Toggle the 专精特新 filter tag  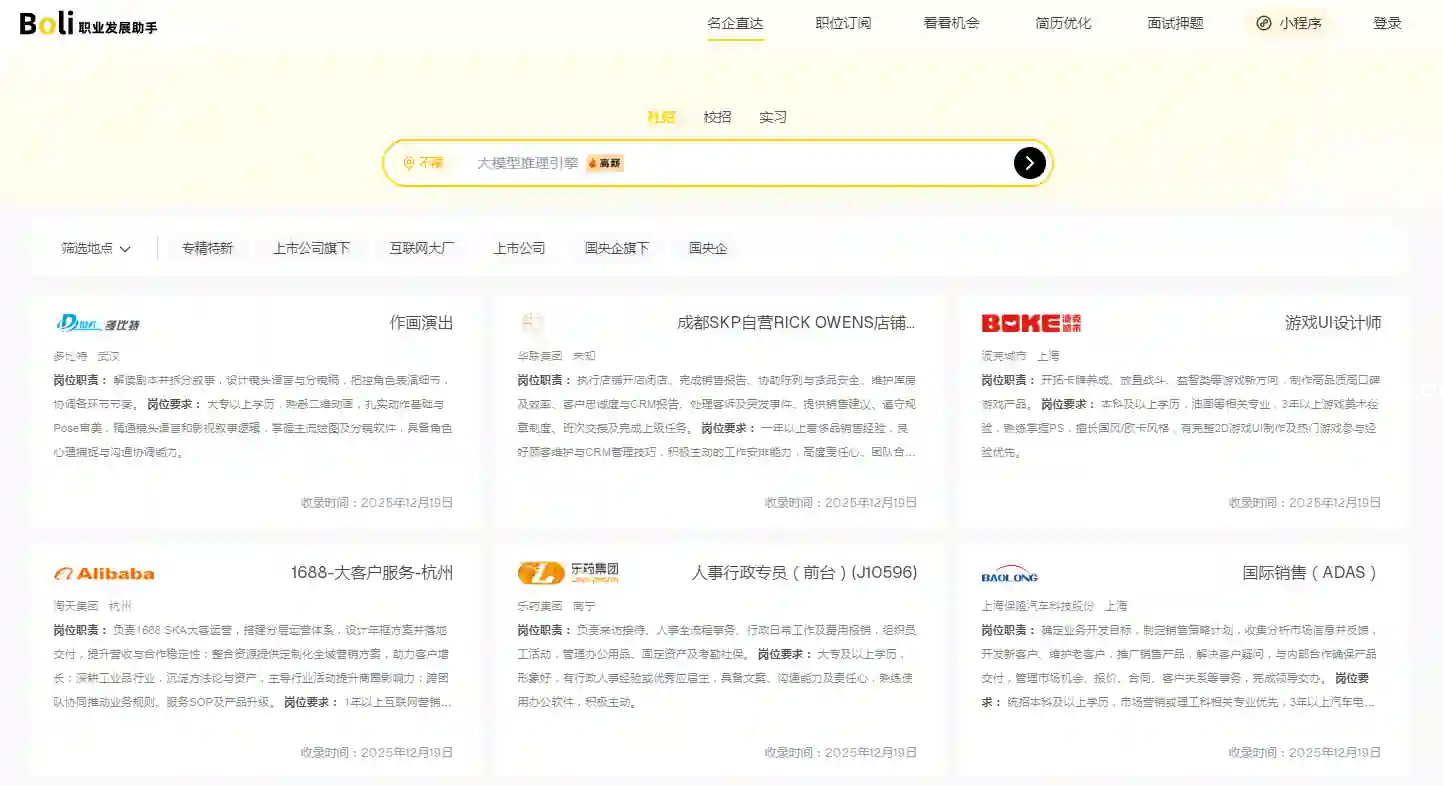(207, 248)
